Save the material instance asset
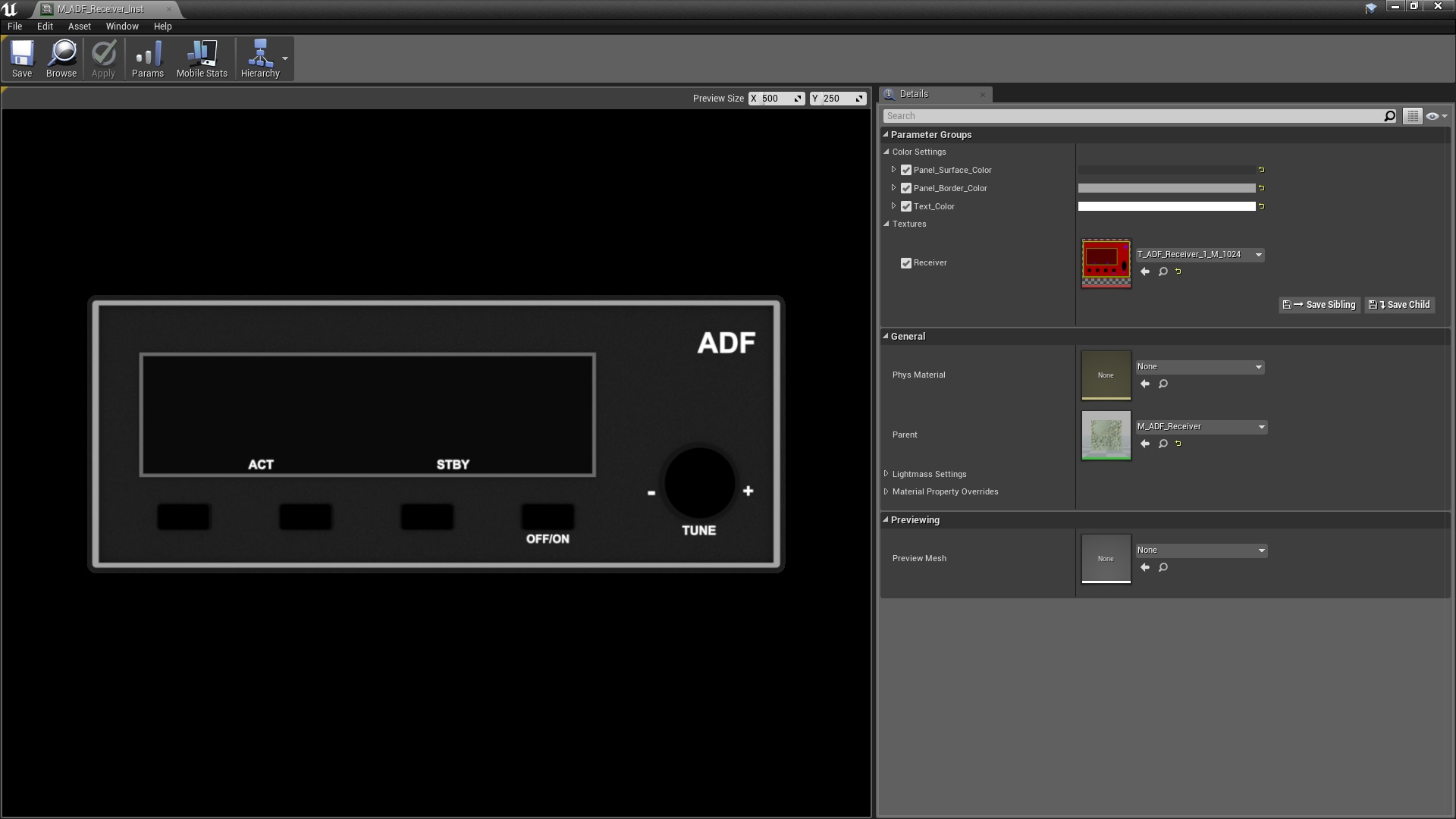Viewport: 1456px width, 819px height. coord(22,58)
